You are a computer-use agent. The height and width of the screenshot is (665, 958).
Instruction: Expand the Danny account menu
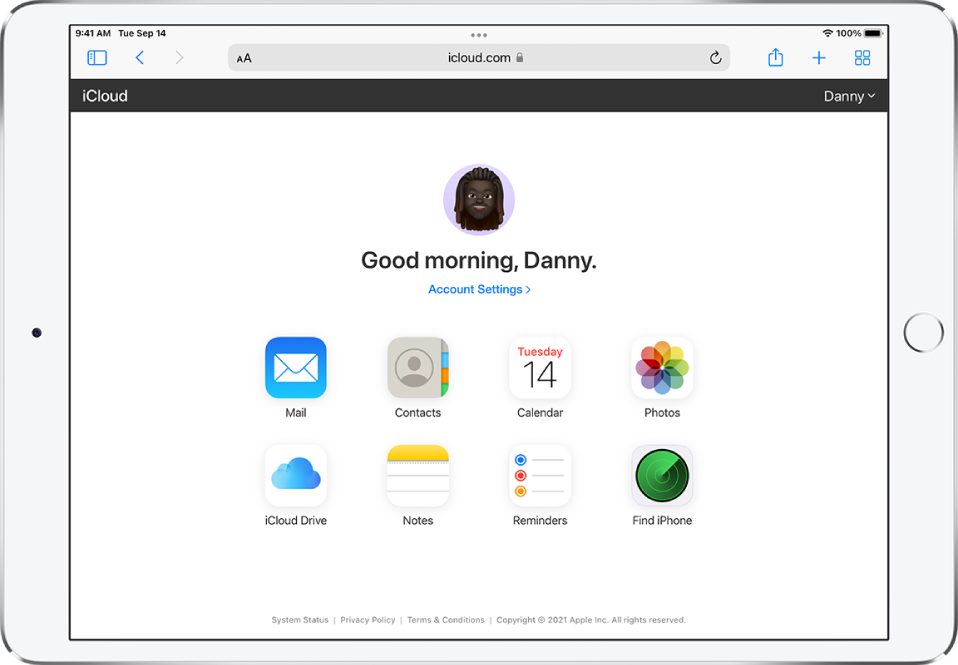(x=849, y=96)
